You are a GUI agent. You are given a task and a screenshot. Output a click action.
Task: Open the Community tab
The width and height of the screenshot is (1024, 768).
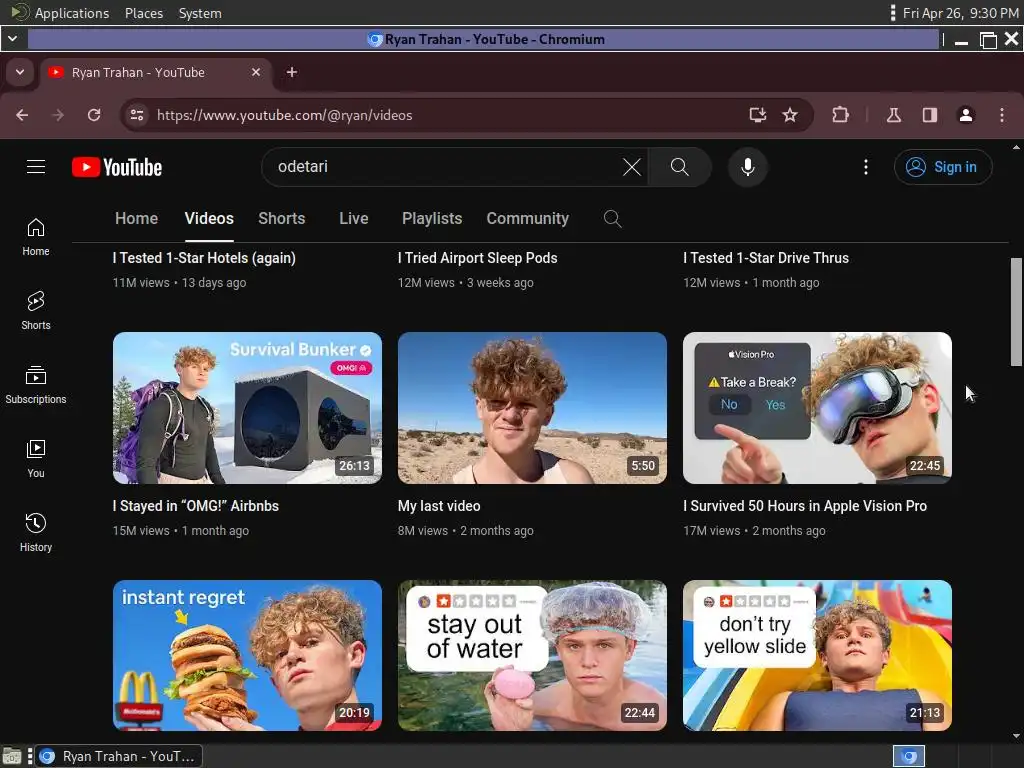click(528, 219)
